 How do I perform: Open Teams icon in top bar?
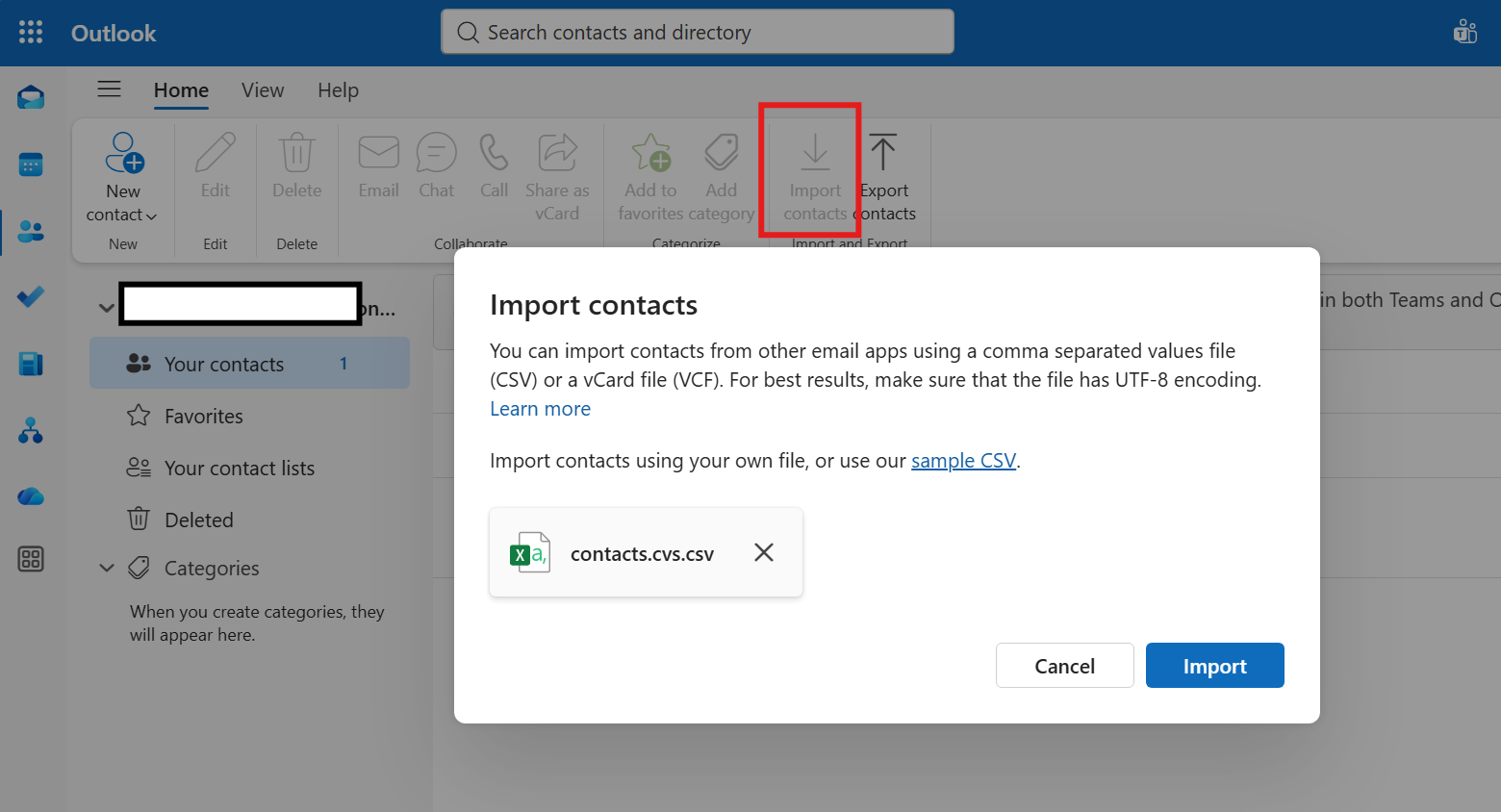pyautogui.click(x=1465, y=32)
